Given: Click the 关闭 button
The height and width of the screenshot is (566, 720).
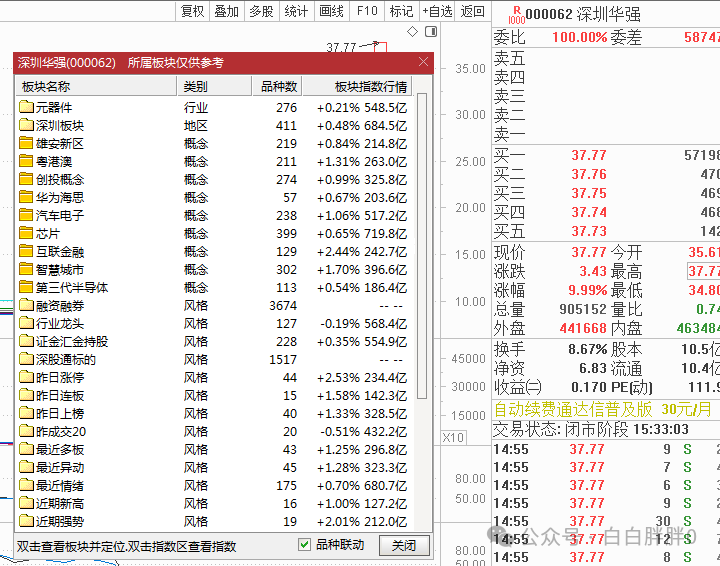Looking at the screenshot, I should pos(404,545).
